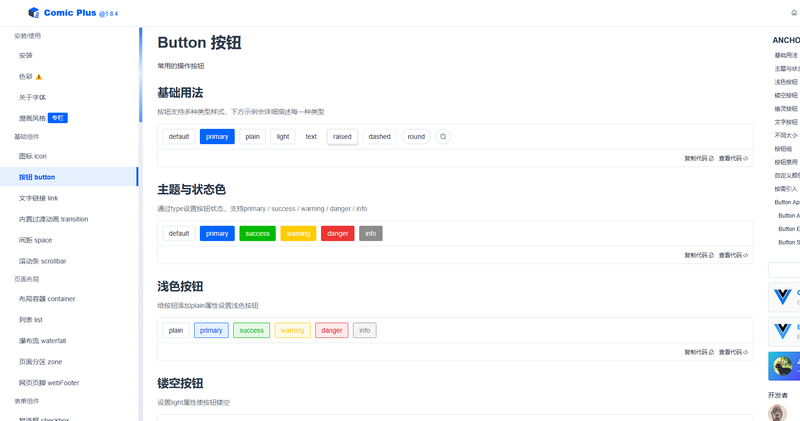Click the home icon in top bar

(x=794, y=13)
